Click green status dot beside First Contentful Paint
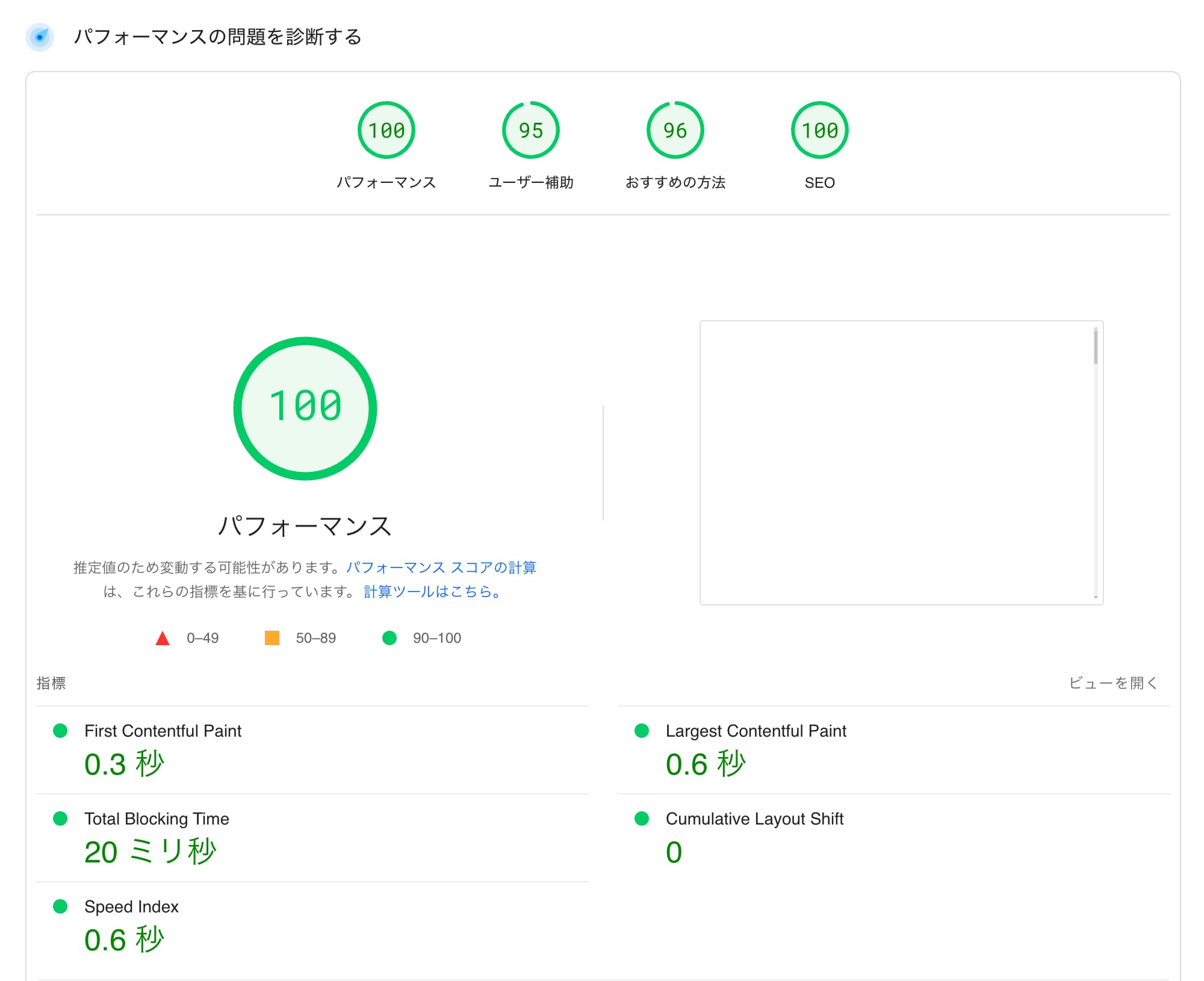 pyautogui.click(x=60, y=731)
